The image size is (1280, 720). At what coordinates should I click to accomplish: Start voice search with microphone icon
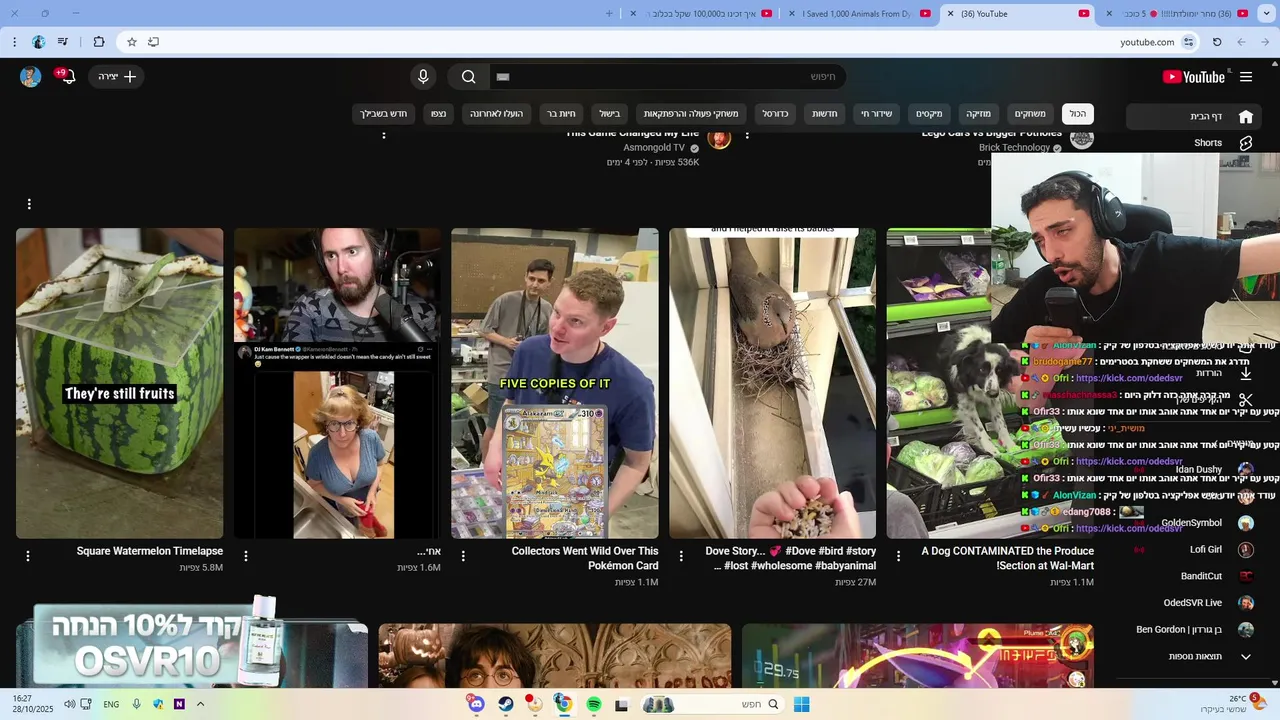[423, 77]
